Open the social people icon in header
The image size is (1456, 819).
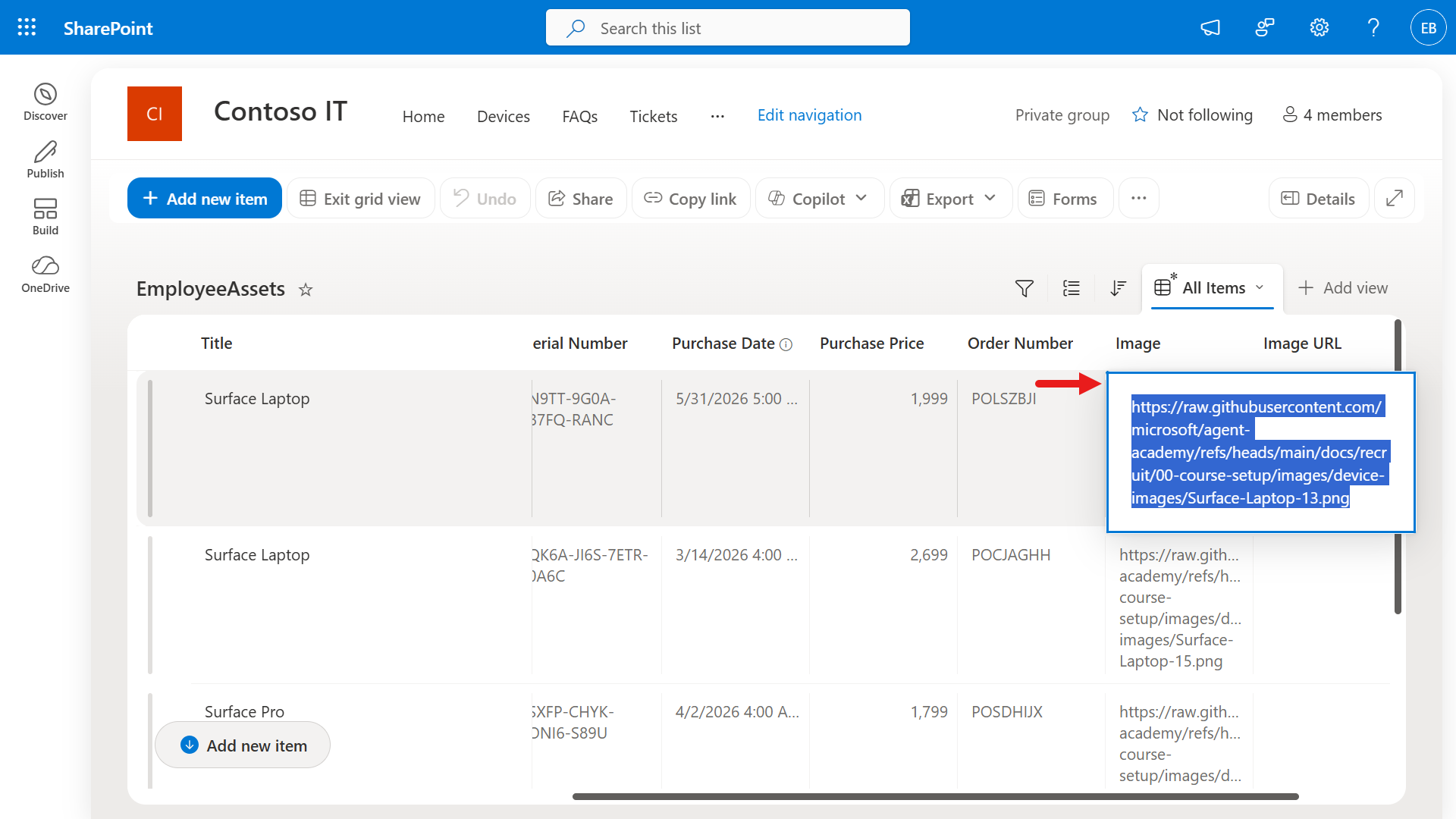(1265, 28)
